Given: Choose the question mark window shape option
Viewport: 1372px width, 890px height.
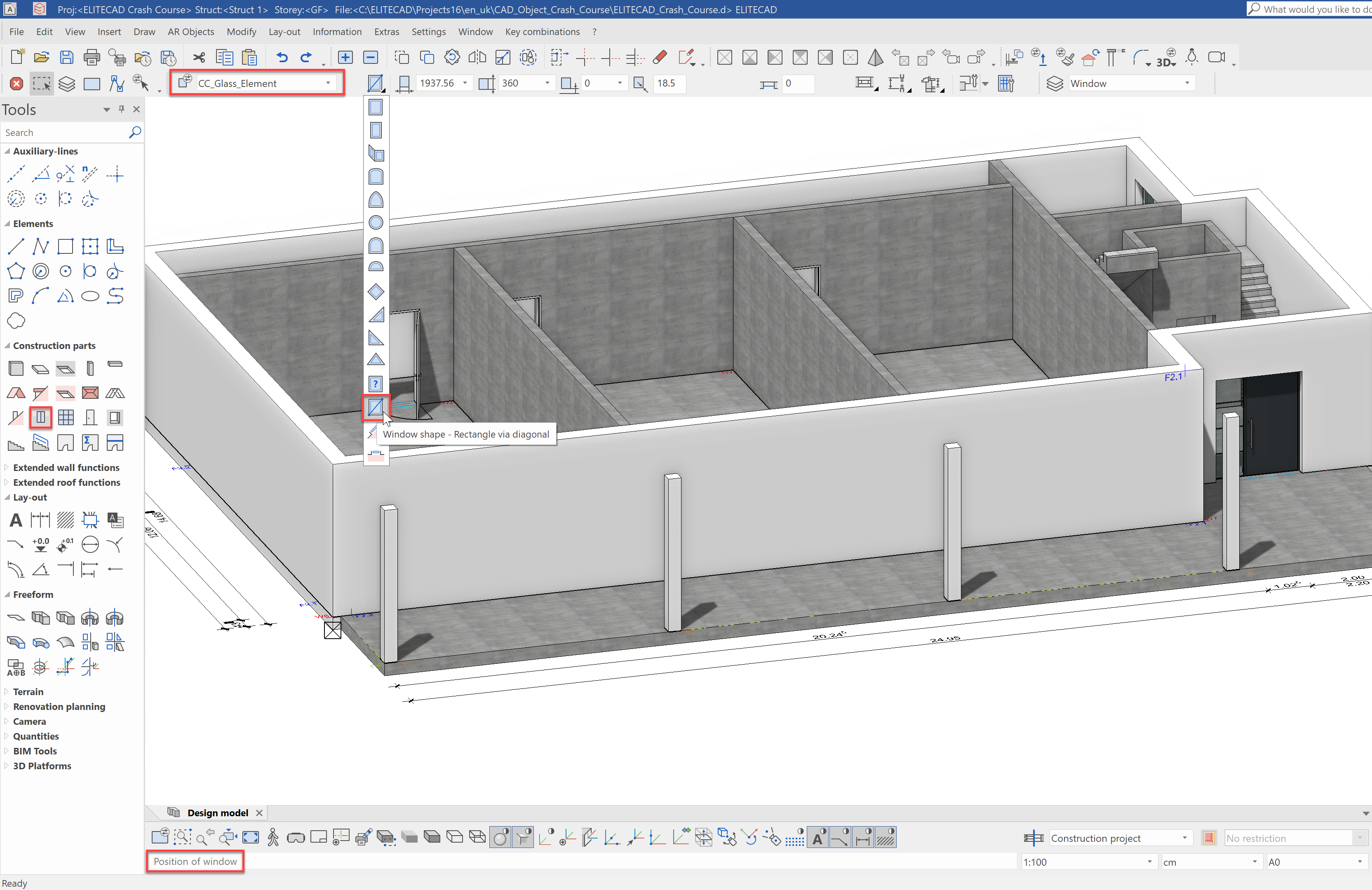Looking at the screenshot, I should [x=375, y=384].
